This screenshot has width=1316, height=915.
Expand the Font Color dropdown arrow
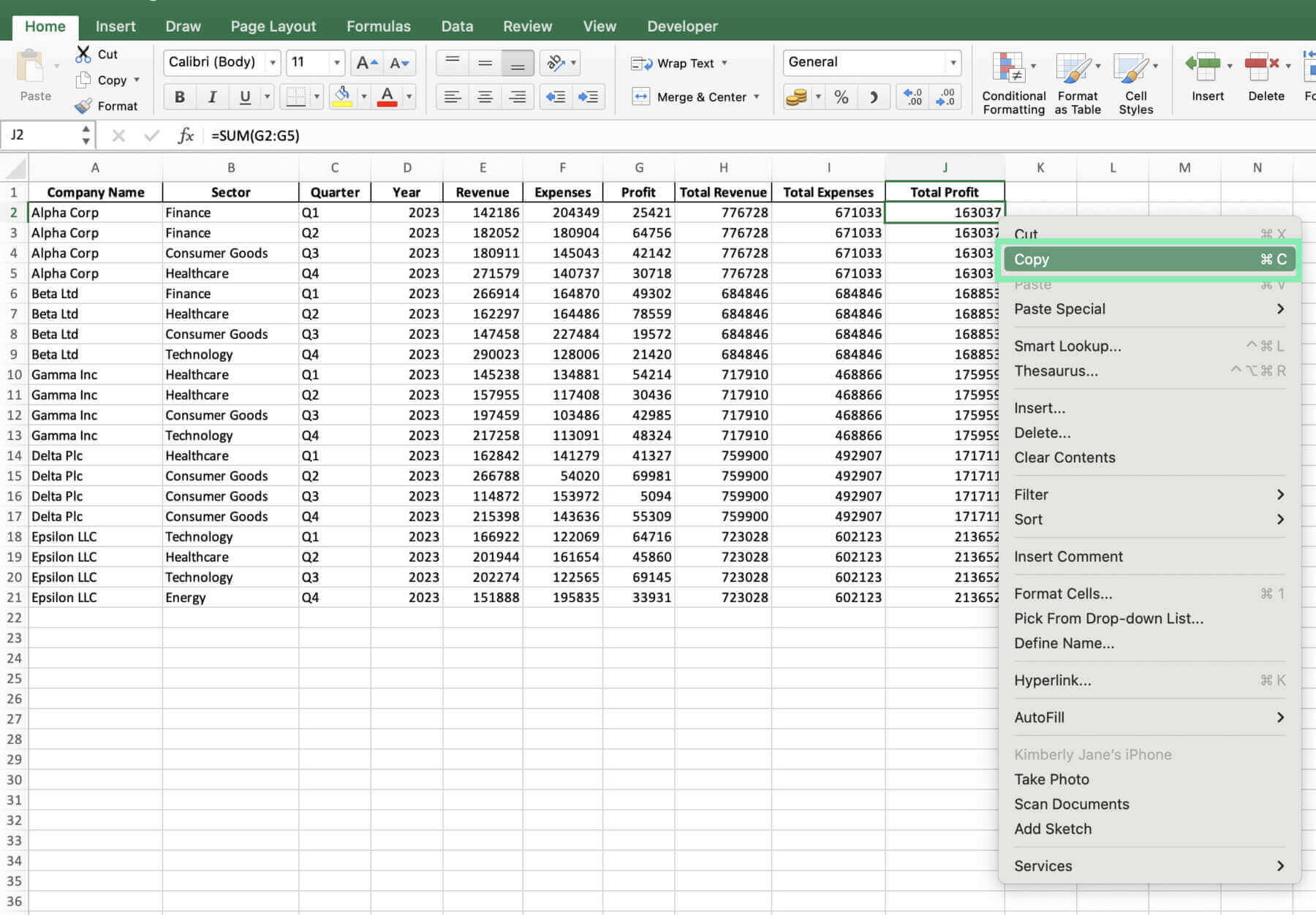click(x=409, y=96)
